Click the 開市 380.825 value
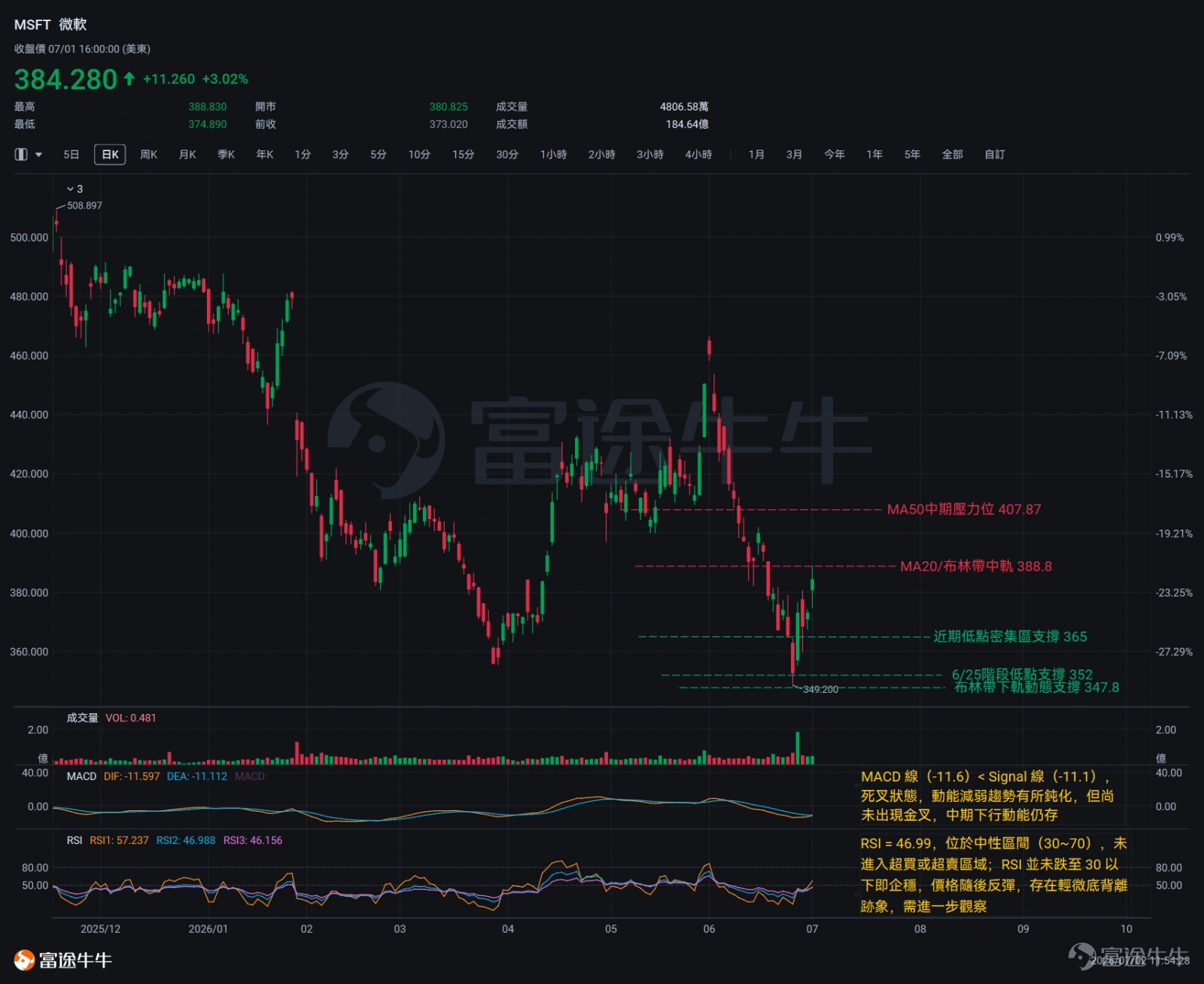Image resolution: width=1204 pixels, height=984 pixels. point(448,107)
